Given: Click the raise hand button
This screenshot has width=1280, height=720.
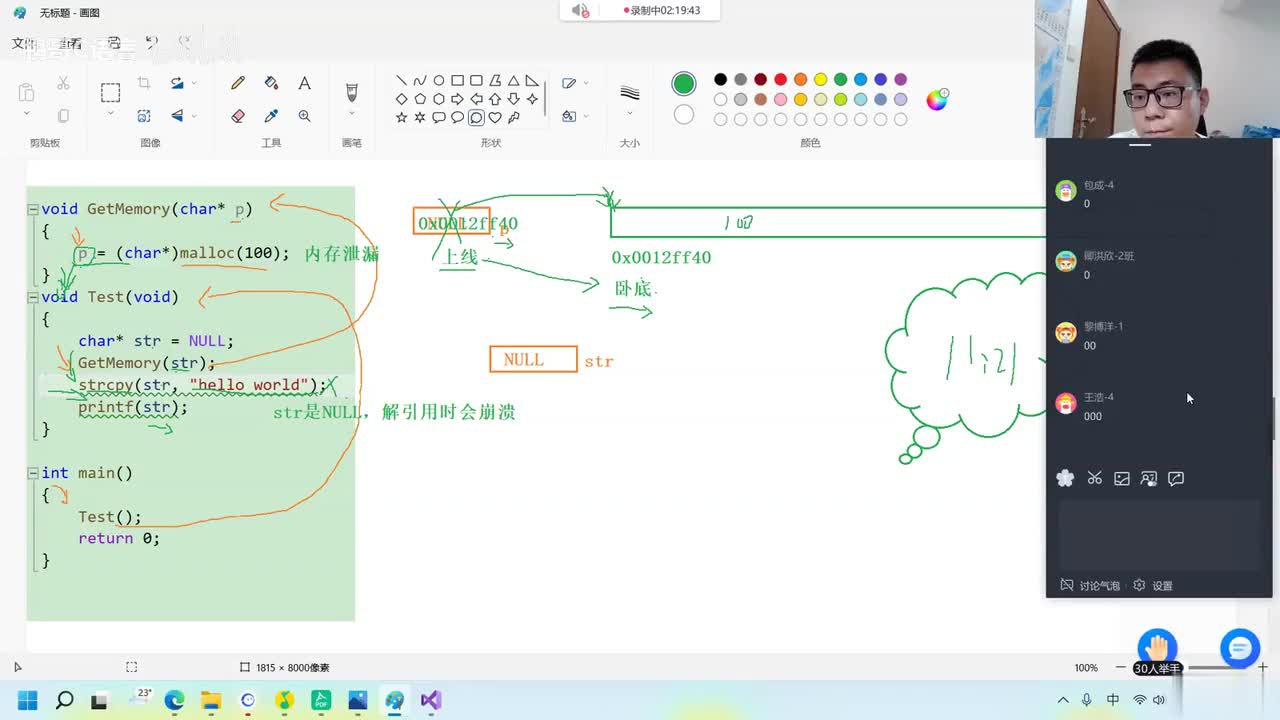Looking at the screenshot, I should point(1157,648).
